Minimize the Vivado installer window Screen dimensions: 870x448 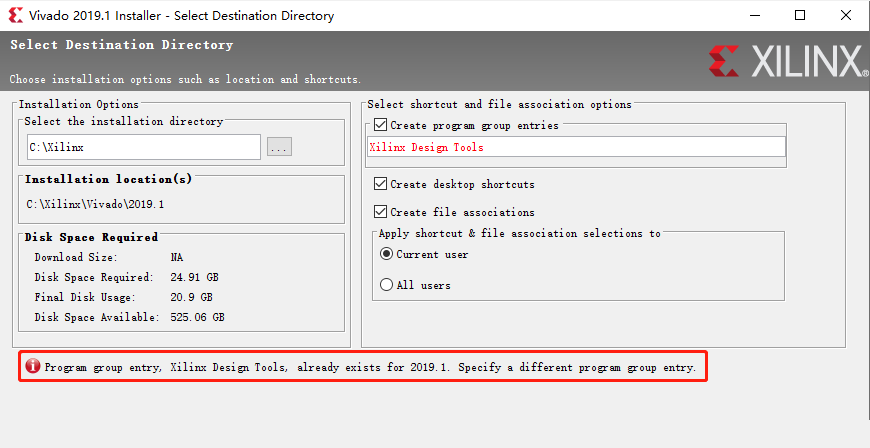[753, 15]
